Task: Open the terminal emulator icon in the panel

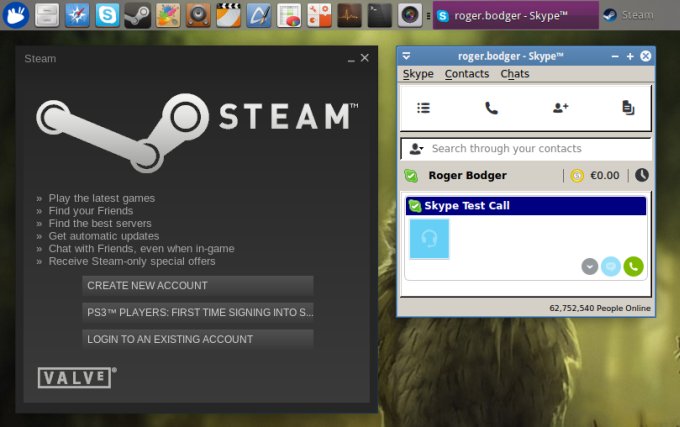Action: (379, 15)
